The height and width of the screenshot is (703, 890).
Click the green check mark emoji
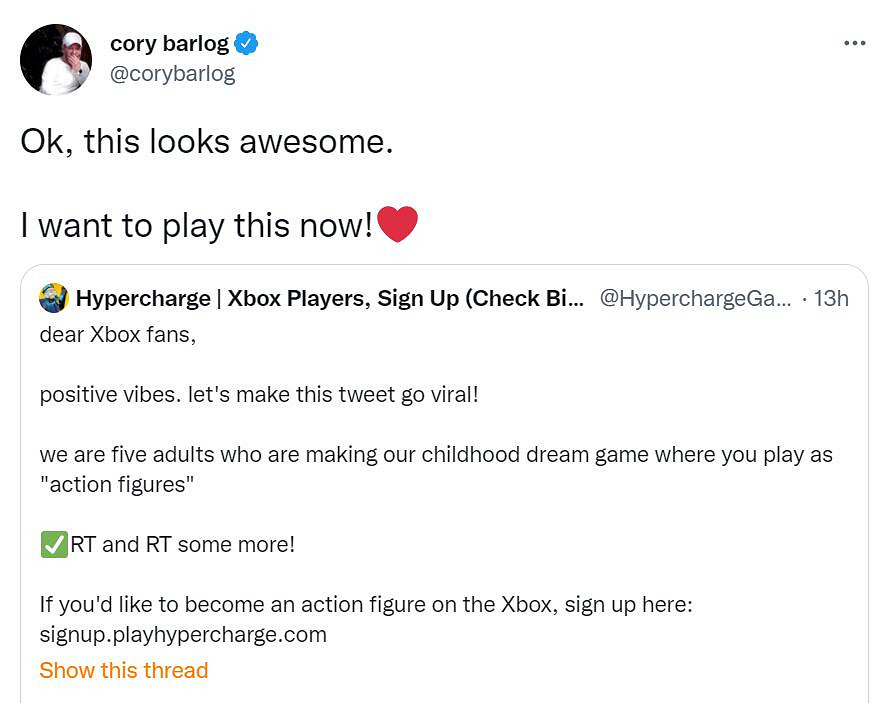(53, 545)
